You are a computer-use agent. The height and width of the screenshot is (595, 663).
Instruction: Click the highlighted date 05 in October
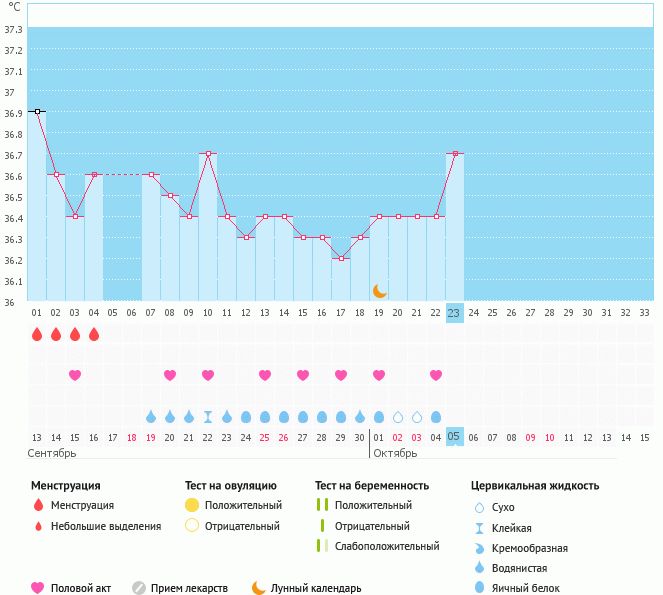click(455, 436)
